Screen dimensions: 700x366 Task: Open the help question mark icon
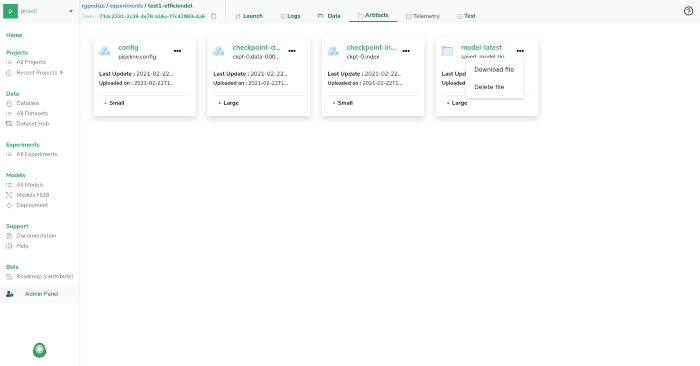point(688,11)
